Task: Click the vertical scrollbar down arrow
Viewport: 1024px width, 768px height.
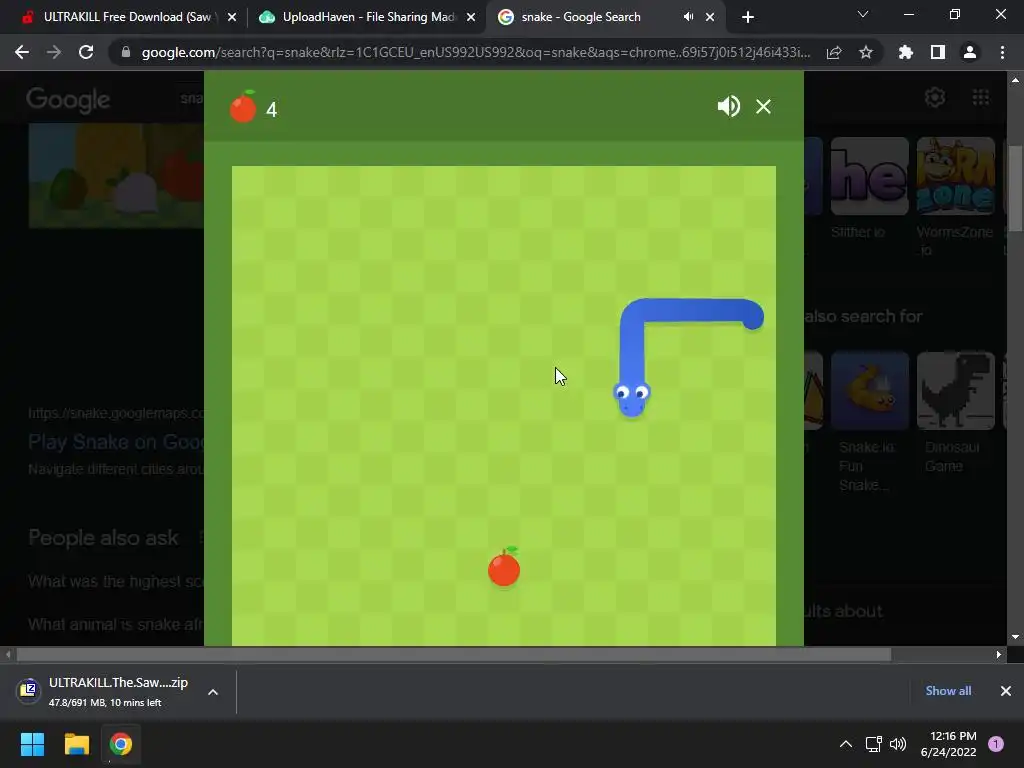Action: 1015,637
